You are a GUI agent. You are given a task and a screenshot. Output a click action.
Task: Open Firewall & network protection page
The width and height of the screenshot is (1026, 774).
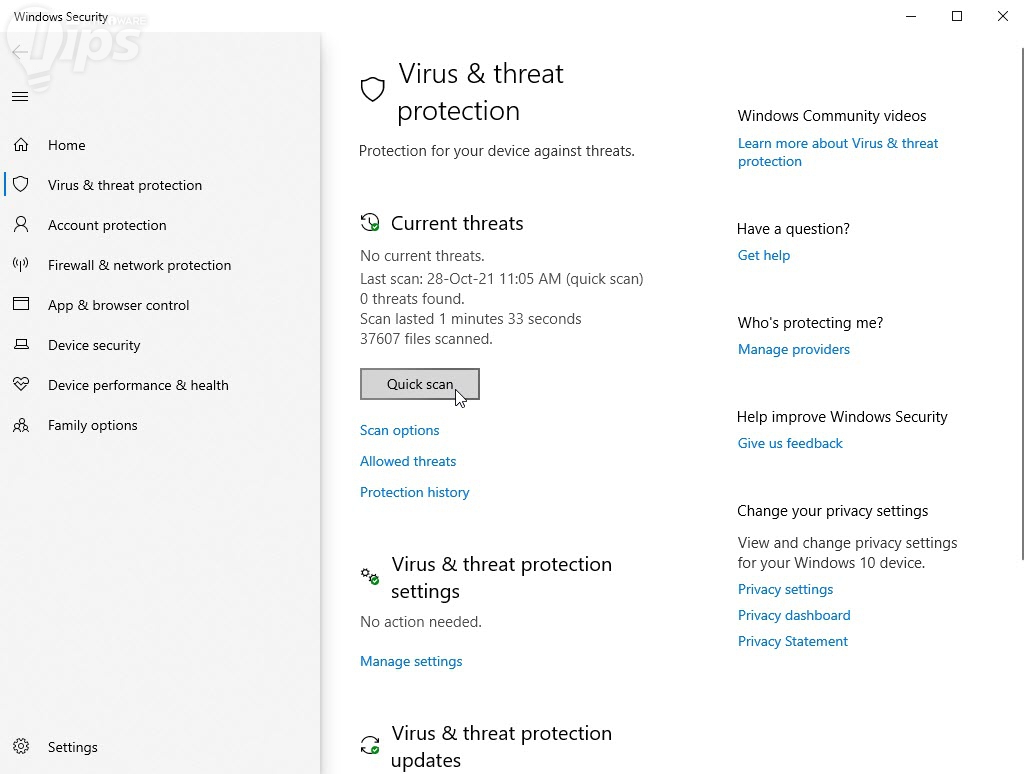139,265
